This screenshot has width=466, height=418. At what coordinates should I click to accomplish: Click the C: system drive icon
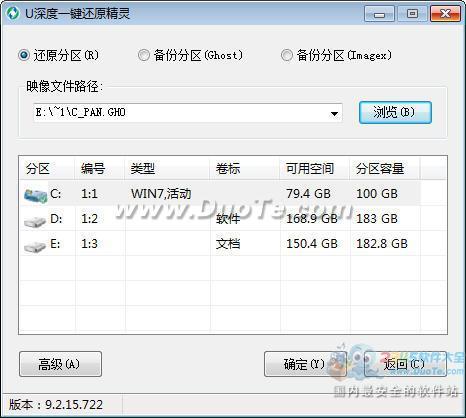click(35, 195)
